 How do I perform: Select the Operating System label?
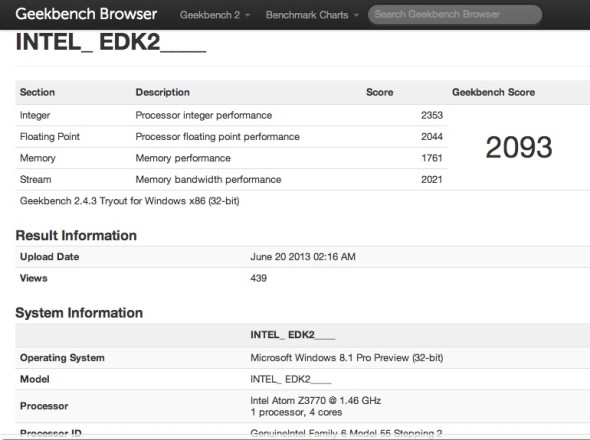[62, 358]
